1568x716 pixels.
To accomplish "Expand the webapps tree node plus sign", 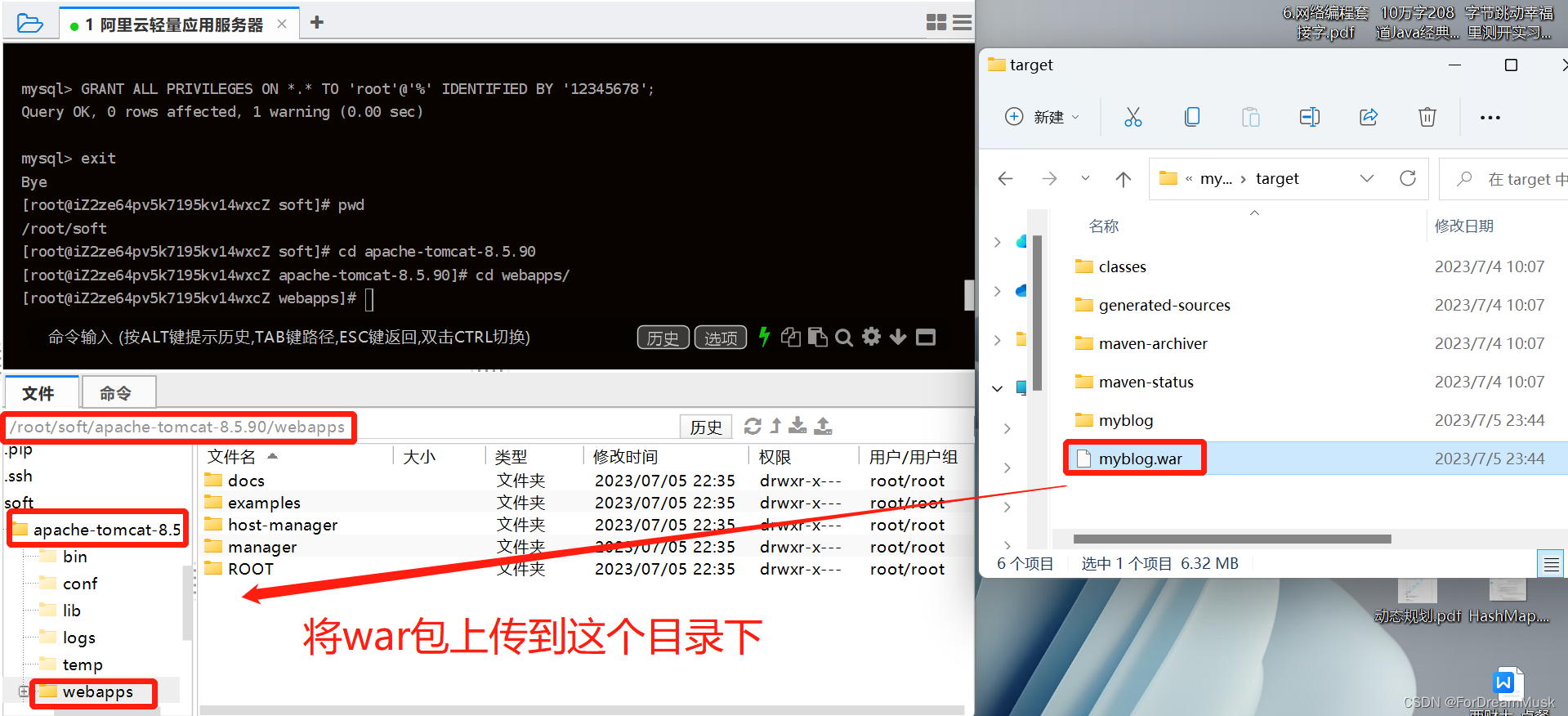I will pos(23,691).
